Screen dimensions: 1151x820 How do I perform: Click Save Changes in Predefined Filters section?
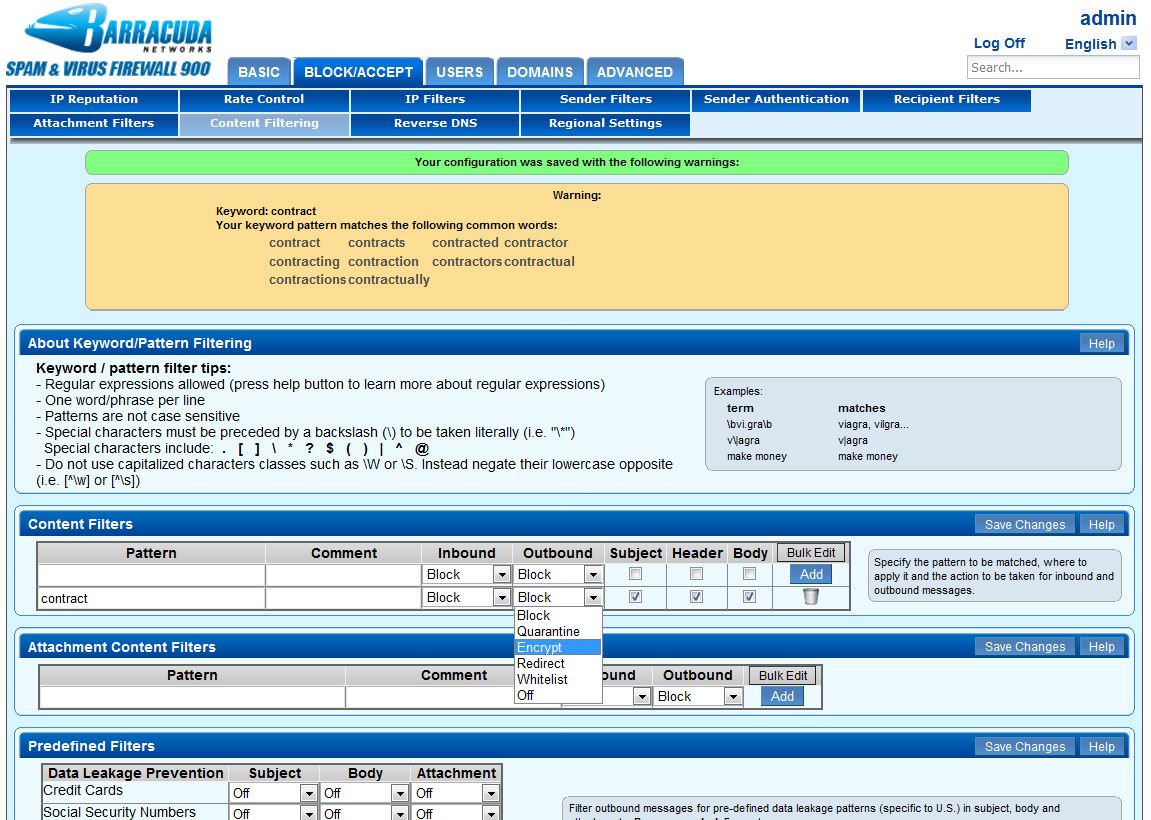1025,747
